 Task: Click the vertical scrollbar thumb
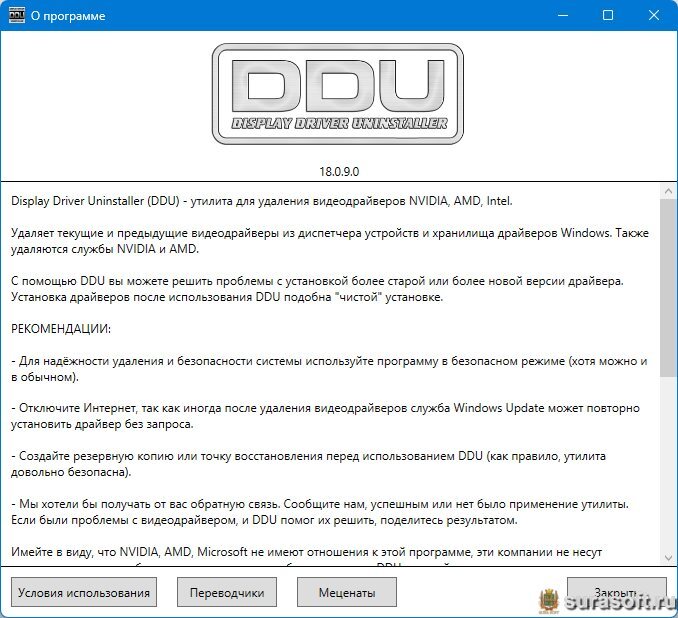point(668,288)
